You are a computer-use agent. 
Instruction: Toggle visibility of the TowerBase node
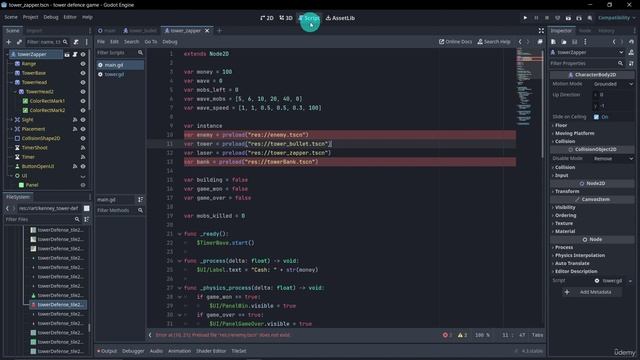tap(83, 73)
